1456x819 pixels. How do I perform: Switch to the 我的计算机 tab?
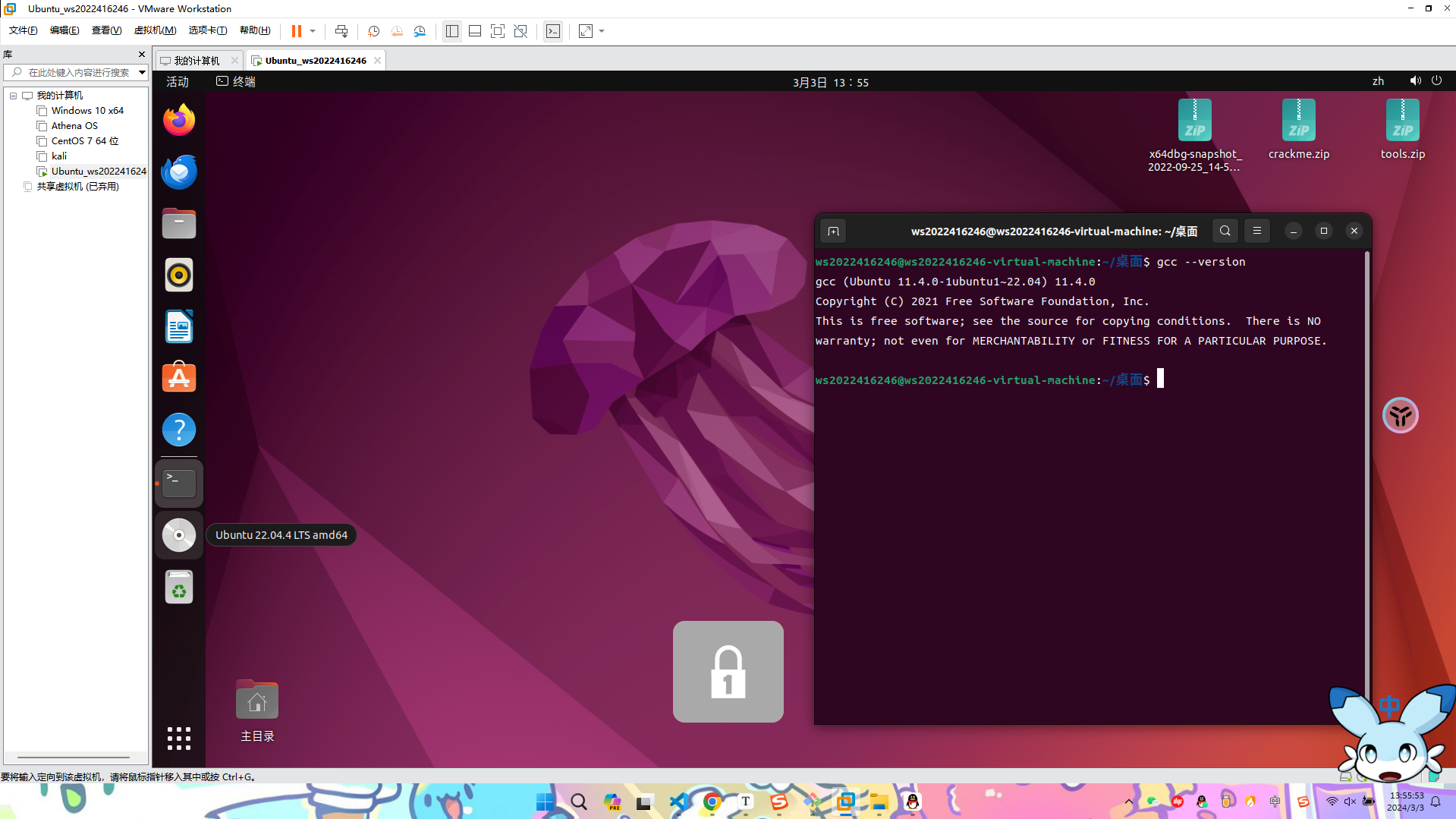[x=196, y=61]
